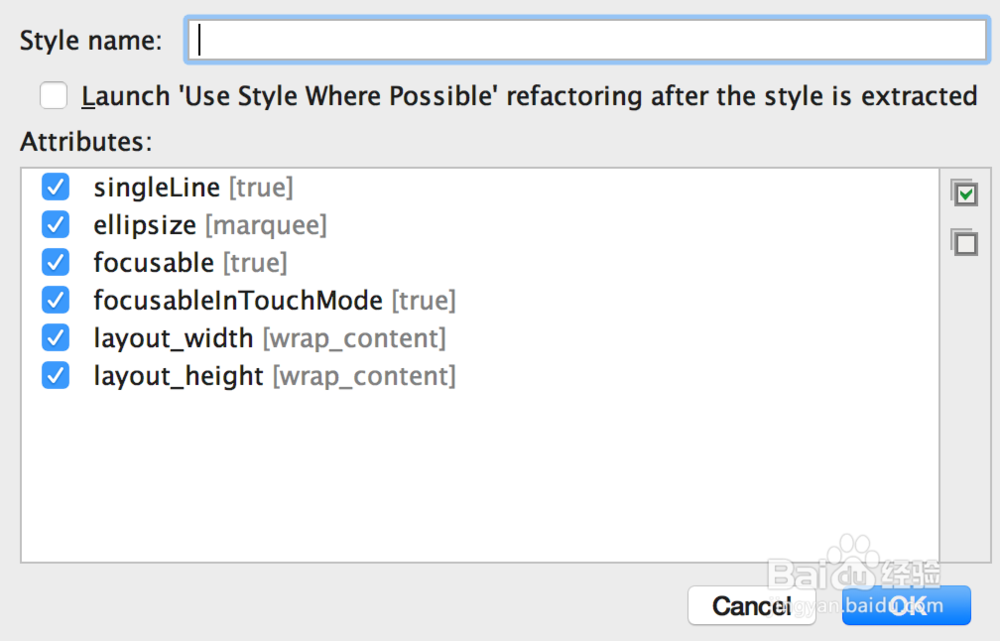Uncheck the ellipsize attribute checkbox

56,225
